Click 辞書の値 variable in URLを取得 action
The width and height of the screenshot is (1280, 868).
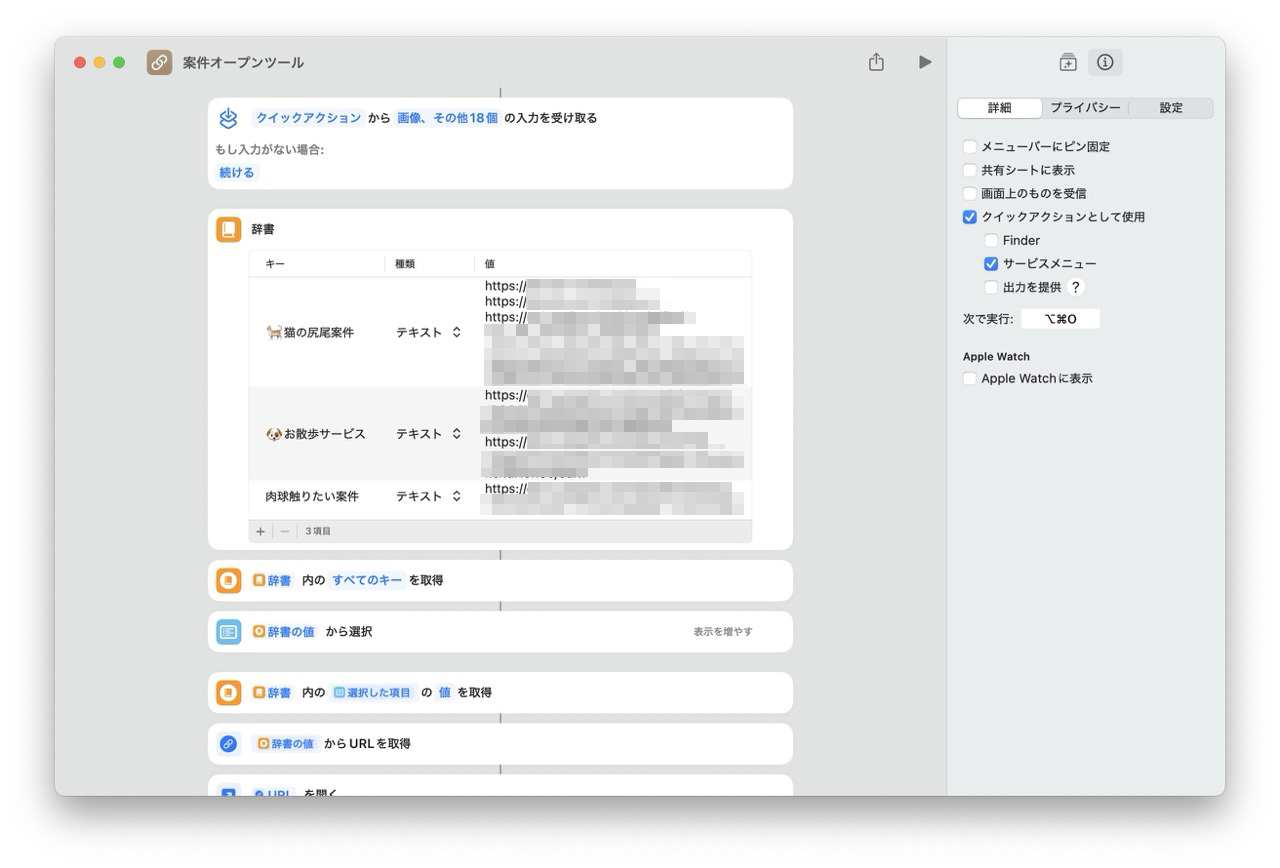click(285, 744)
